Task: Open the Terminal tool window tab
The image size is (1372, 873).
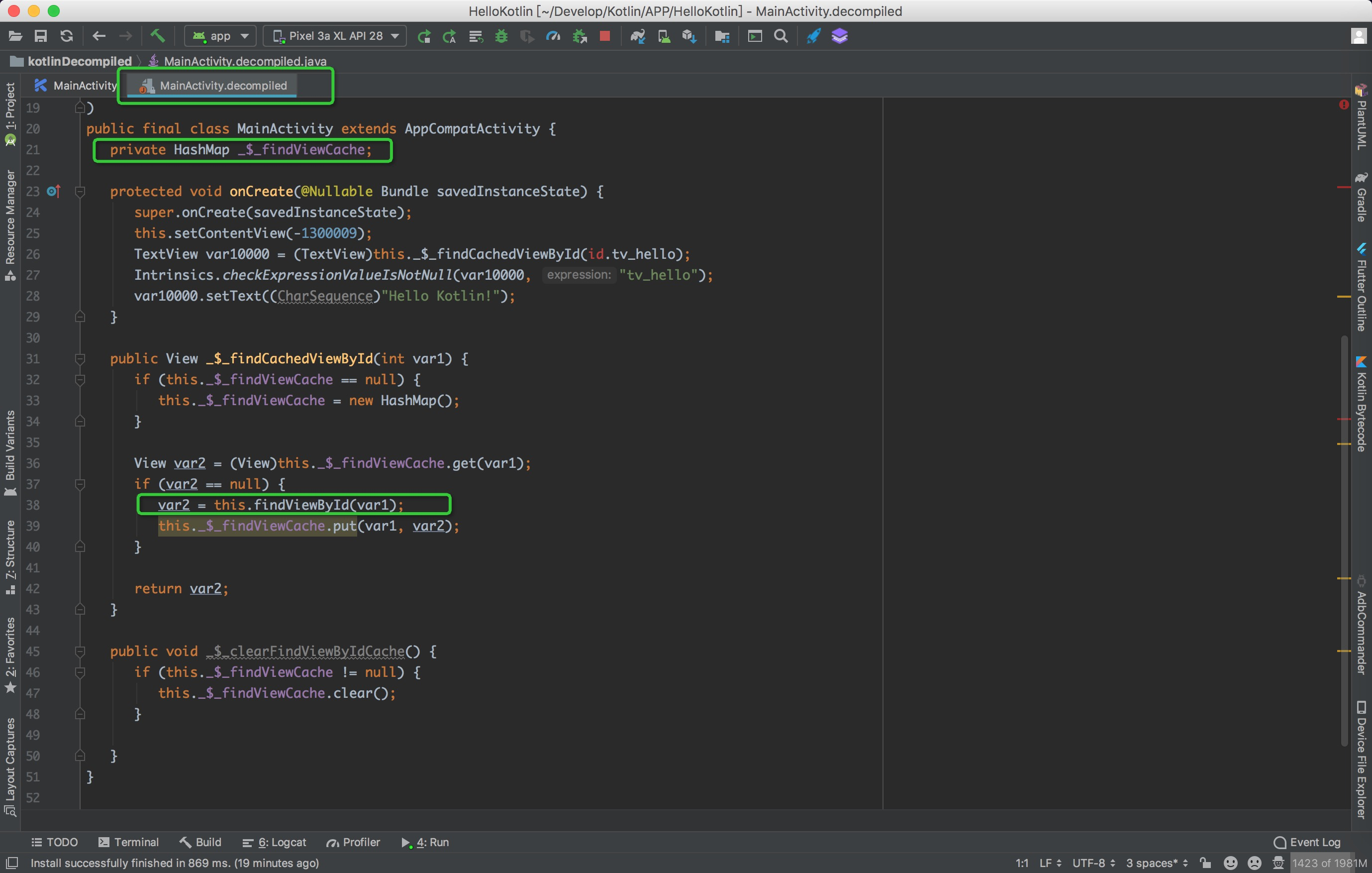Action: click(129, 842)
